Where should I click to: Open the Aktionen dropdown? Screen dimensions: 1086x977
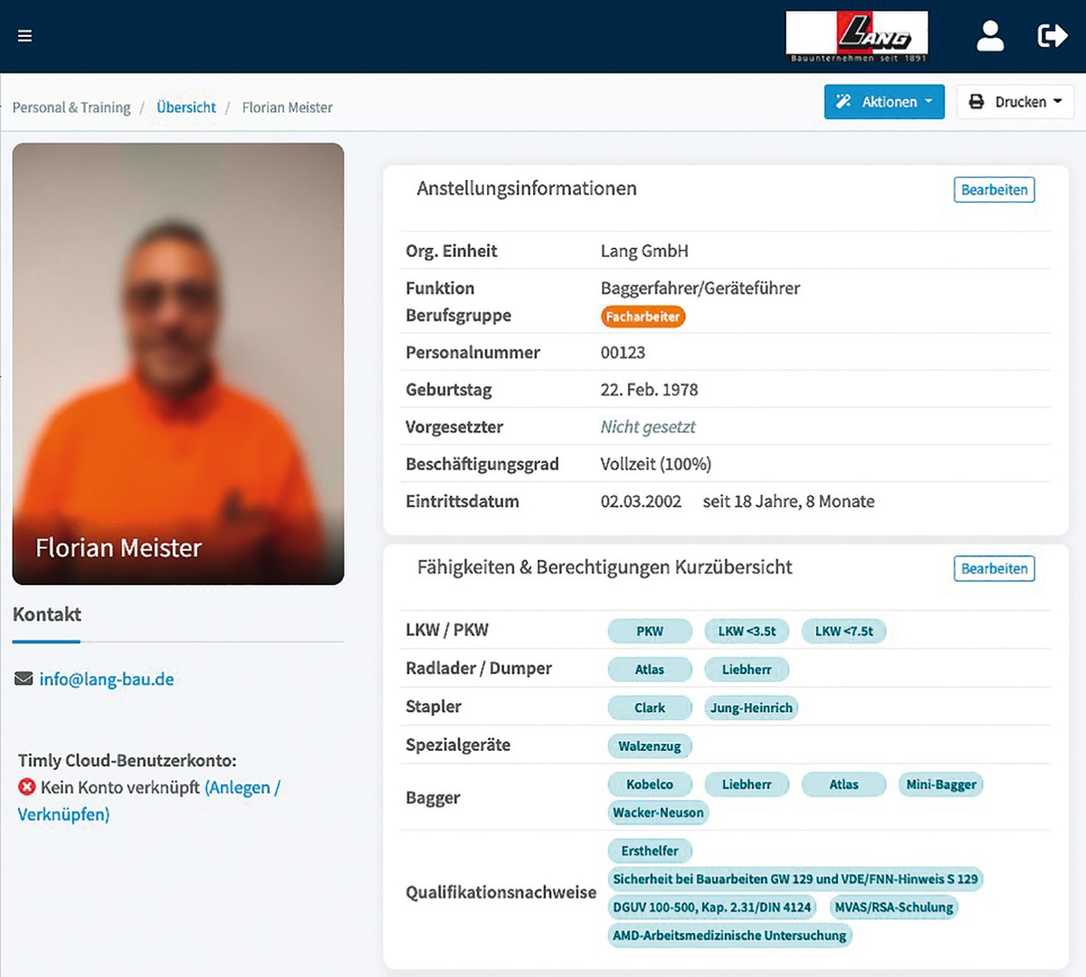tap(884, 101)
